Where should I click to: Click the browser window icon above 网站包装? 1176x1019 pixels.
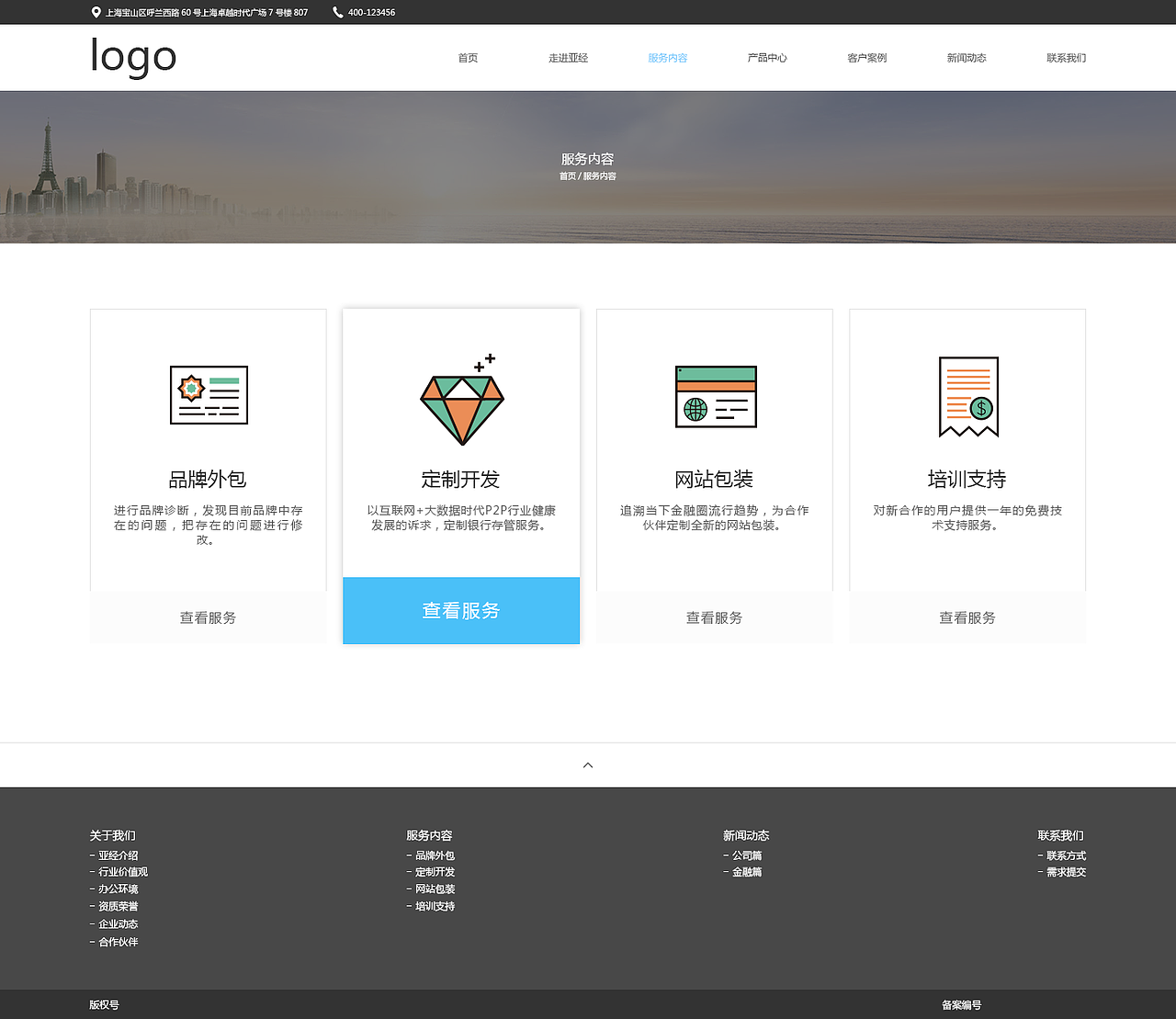[715, 396]
